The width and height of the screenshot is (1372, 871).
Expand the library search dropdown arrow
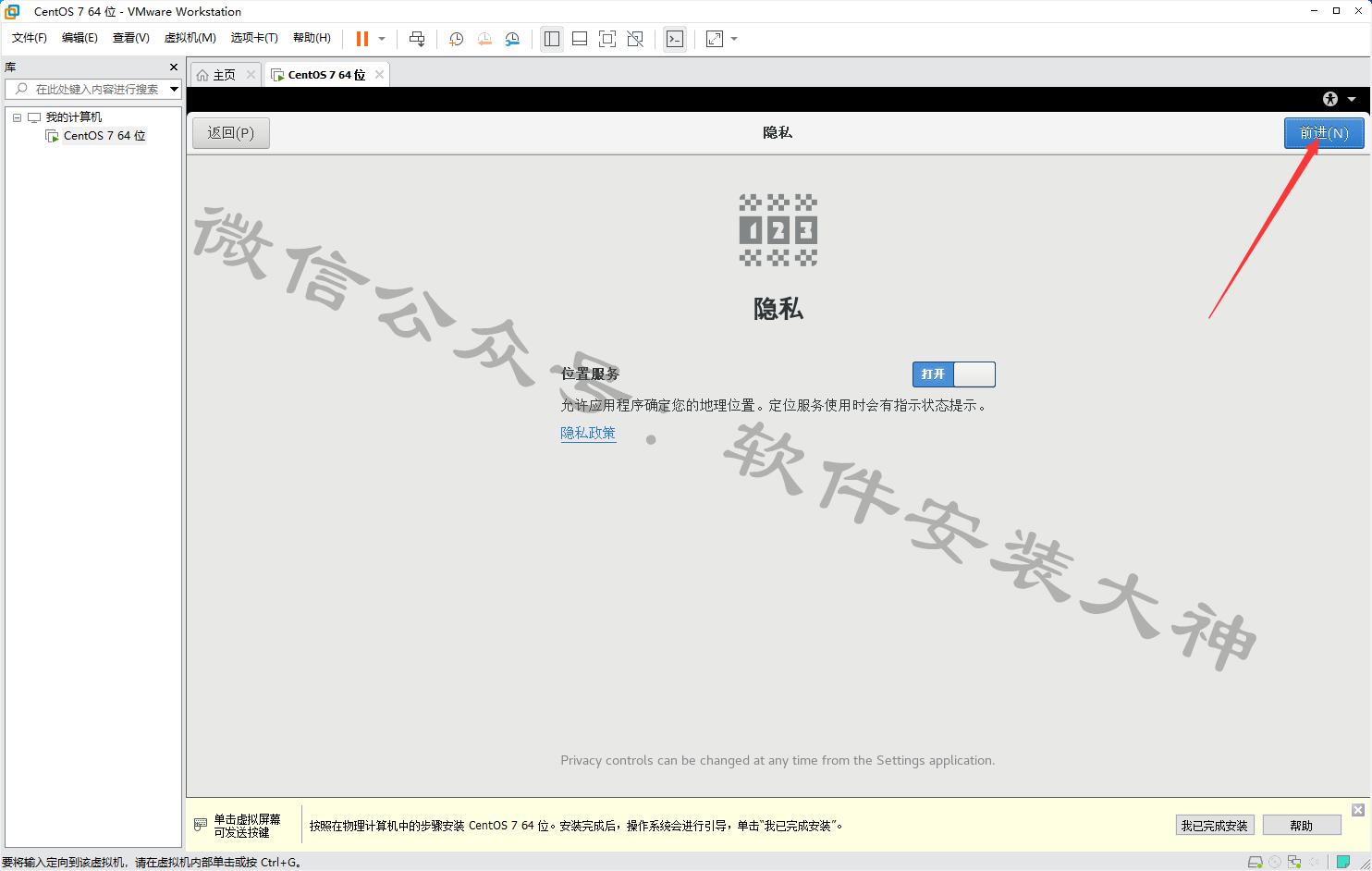coord(174,89)
